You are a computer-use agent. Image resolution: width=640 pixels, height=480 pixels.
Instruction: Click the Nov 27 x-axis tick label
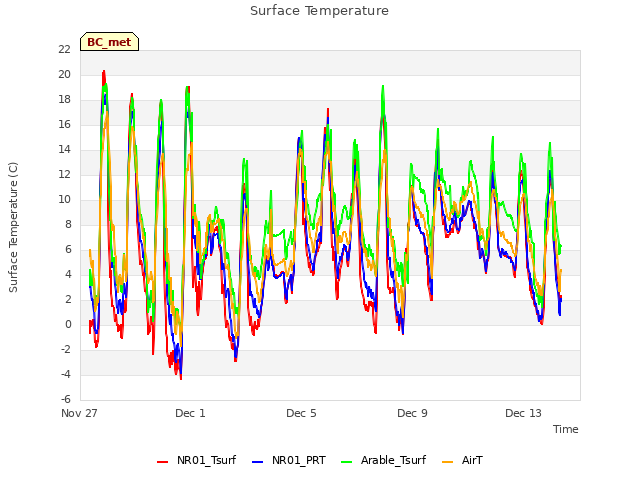(79, 413)
